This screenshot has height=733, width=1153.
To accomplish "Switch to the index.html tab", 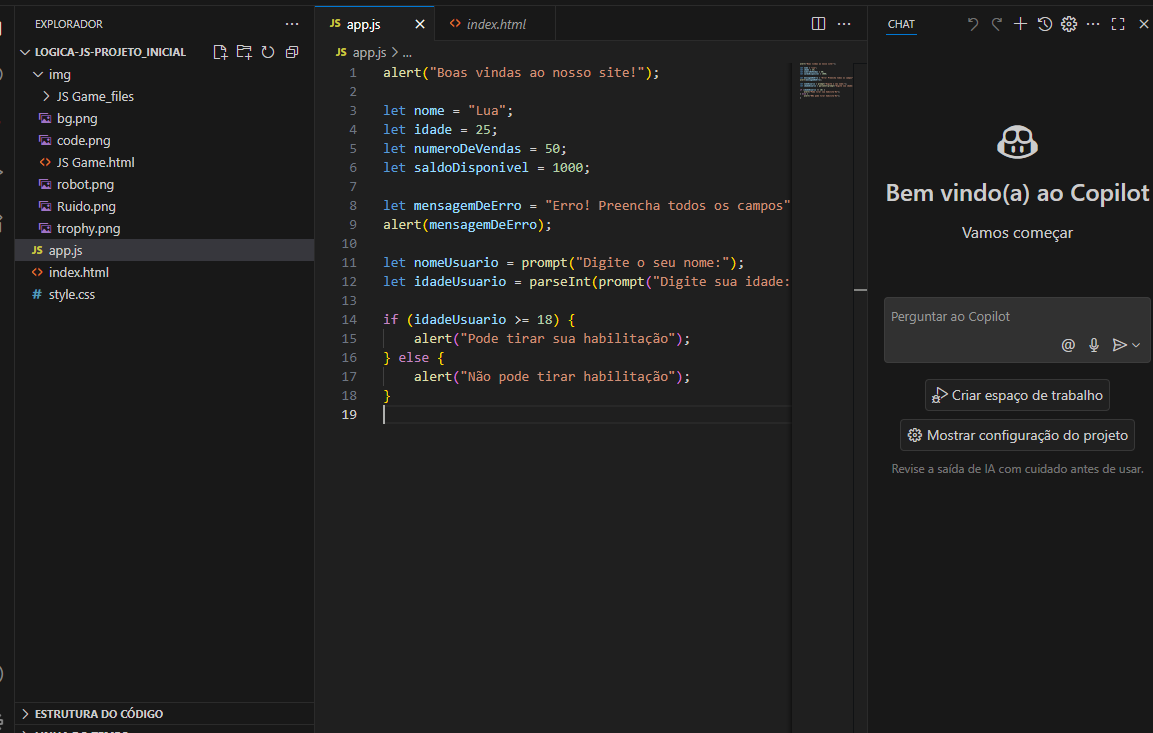I will tap(496, 24).
